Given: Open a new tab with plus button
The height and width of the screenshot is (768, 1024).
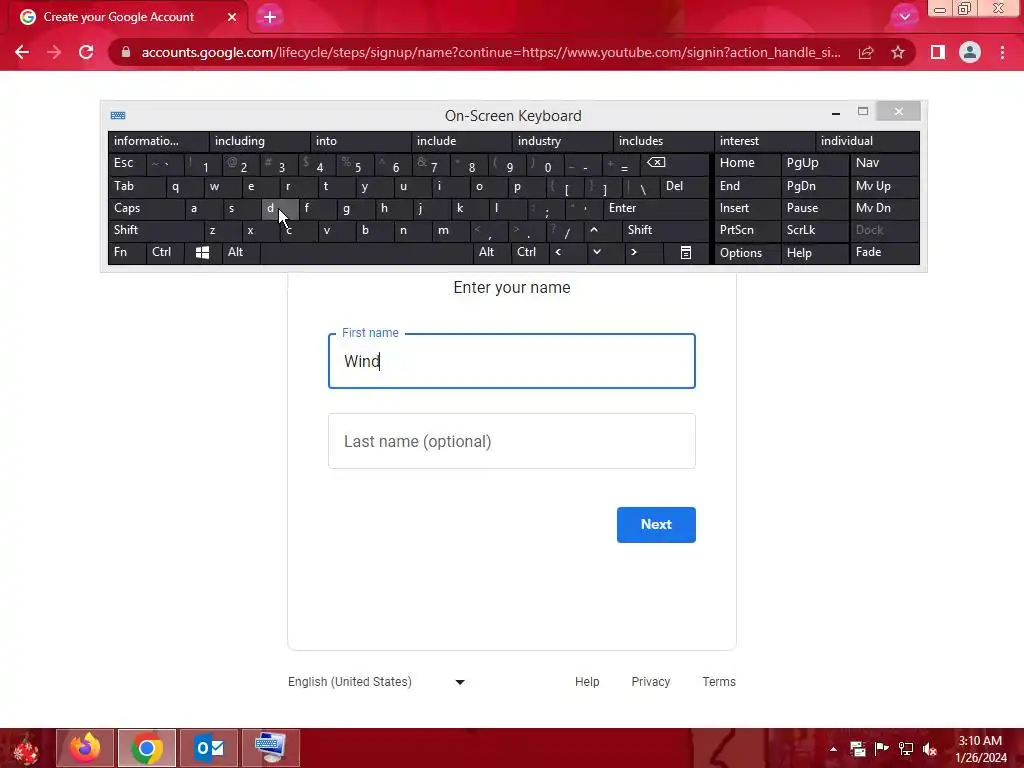Looking at the screenshot, I should [x=270, y=17].
